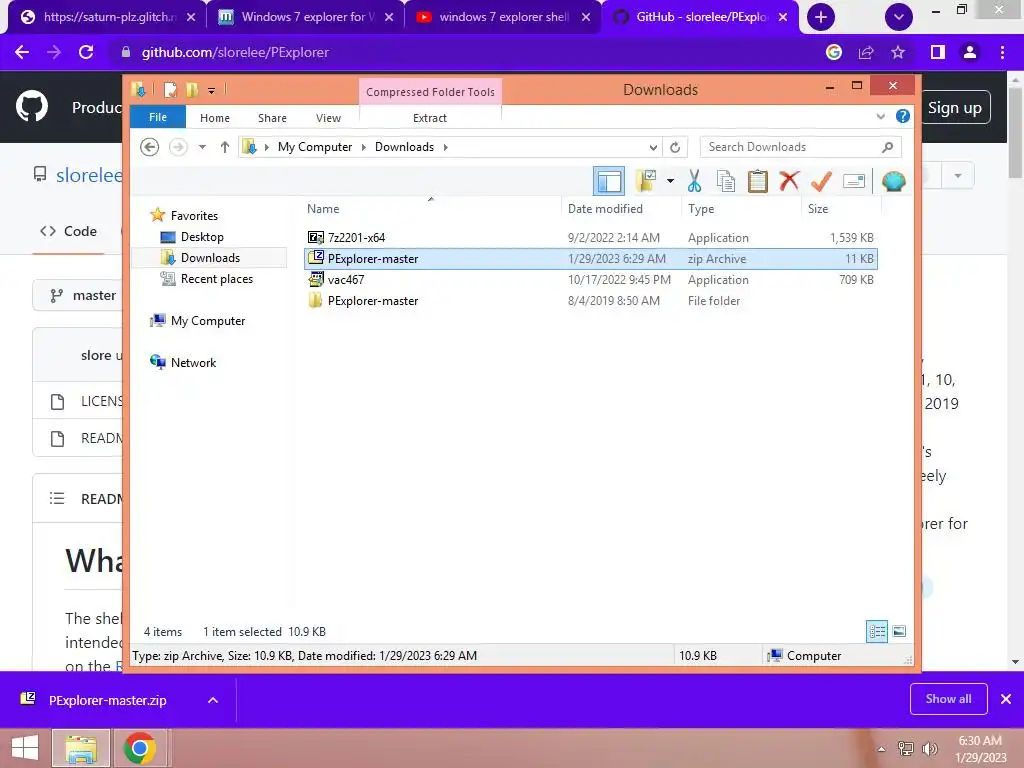
Task: Sort by Date modified column
Action: click(621, 209)
